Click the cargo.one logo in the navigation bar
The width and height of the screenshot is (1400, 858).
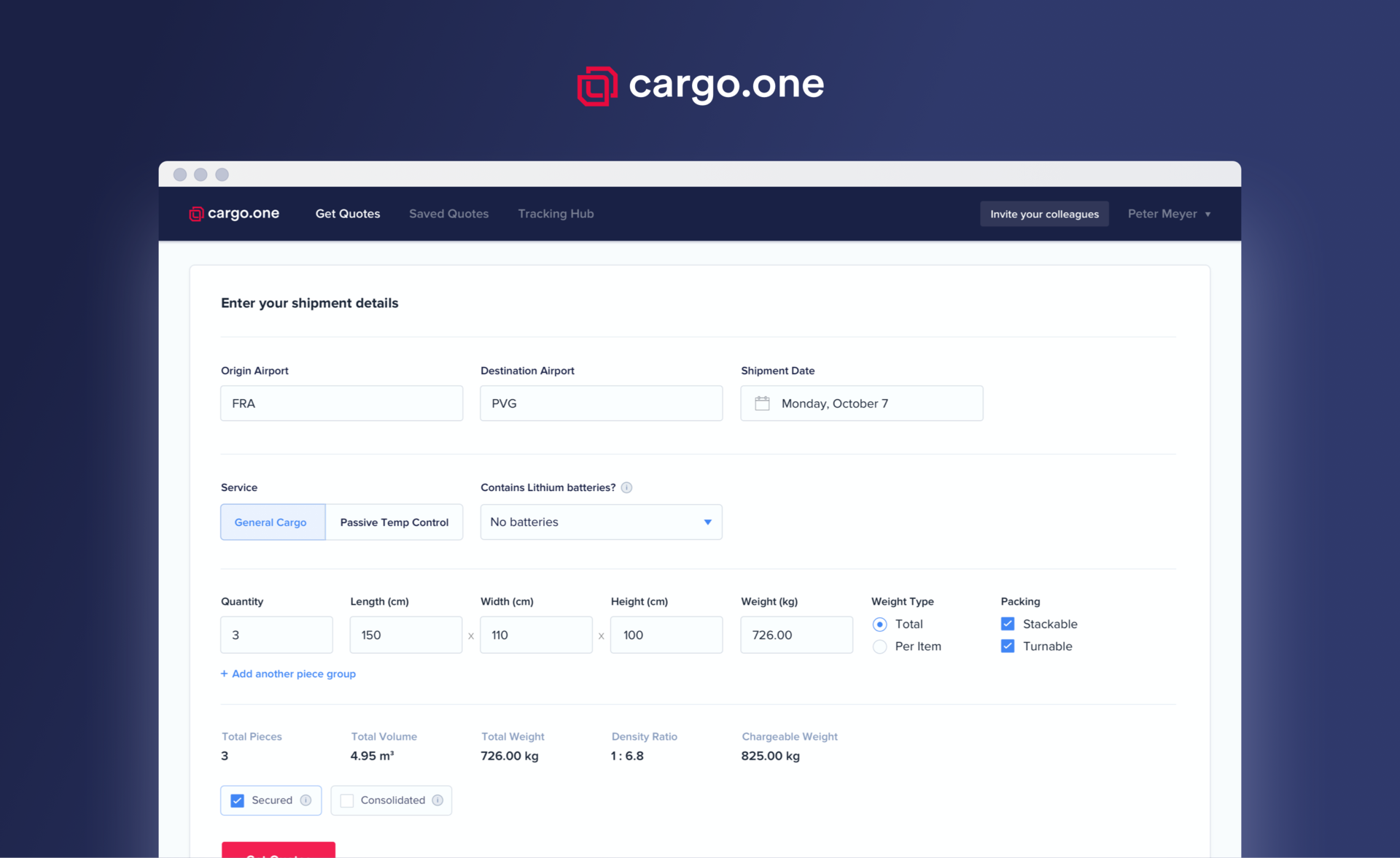[x=233, y=213]
